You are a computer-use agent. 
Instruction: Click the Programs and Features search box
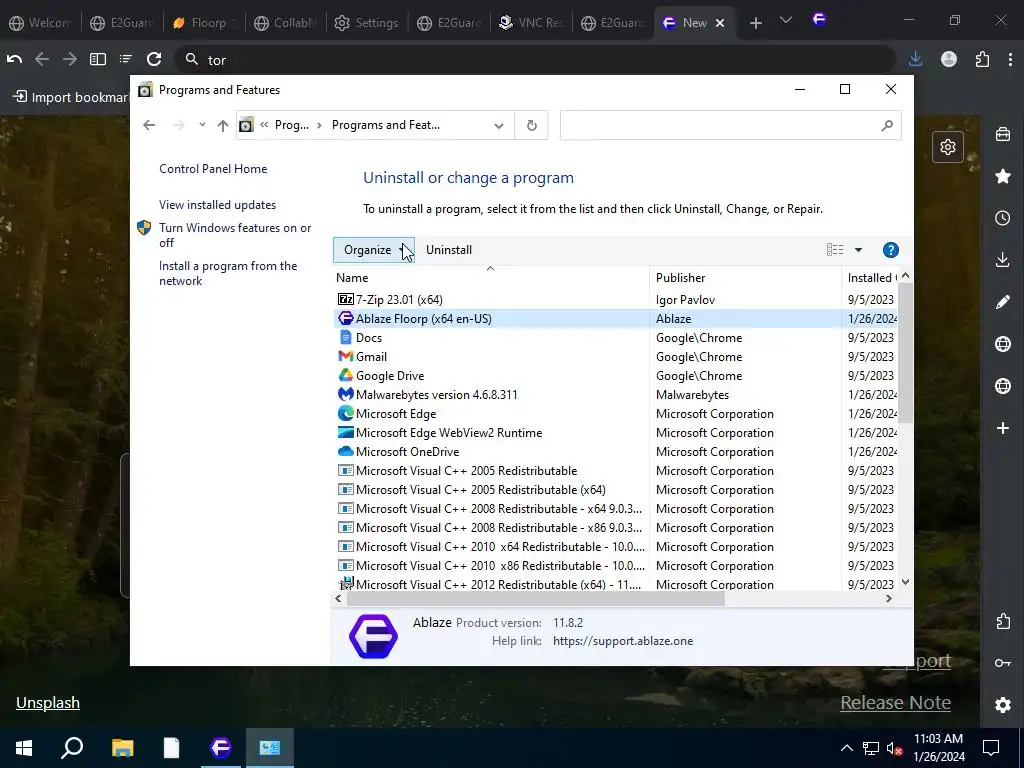730,125
